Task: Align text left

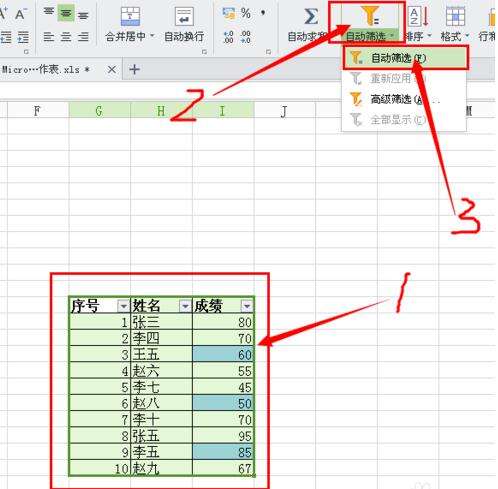Action: (49, 37)
